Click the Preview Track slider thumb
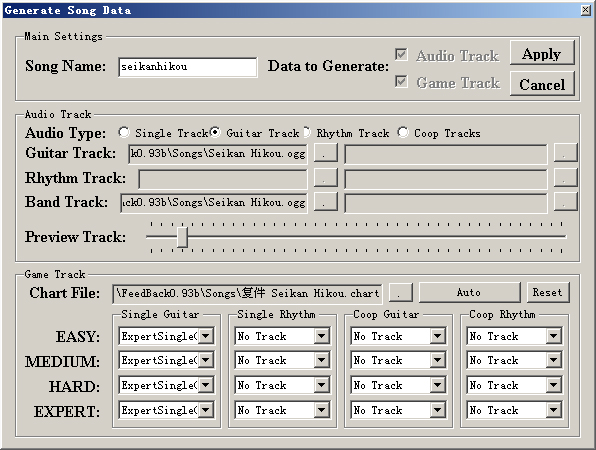 point(182,237)
